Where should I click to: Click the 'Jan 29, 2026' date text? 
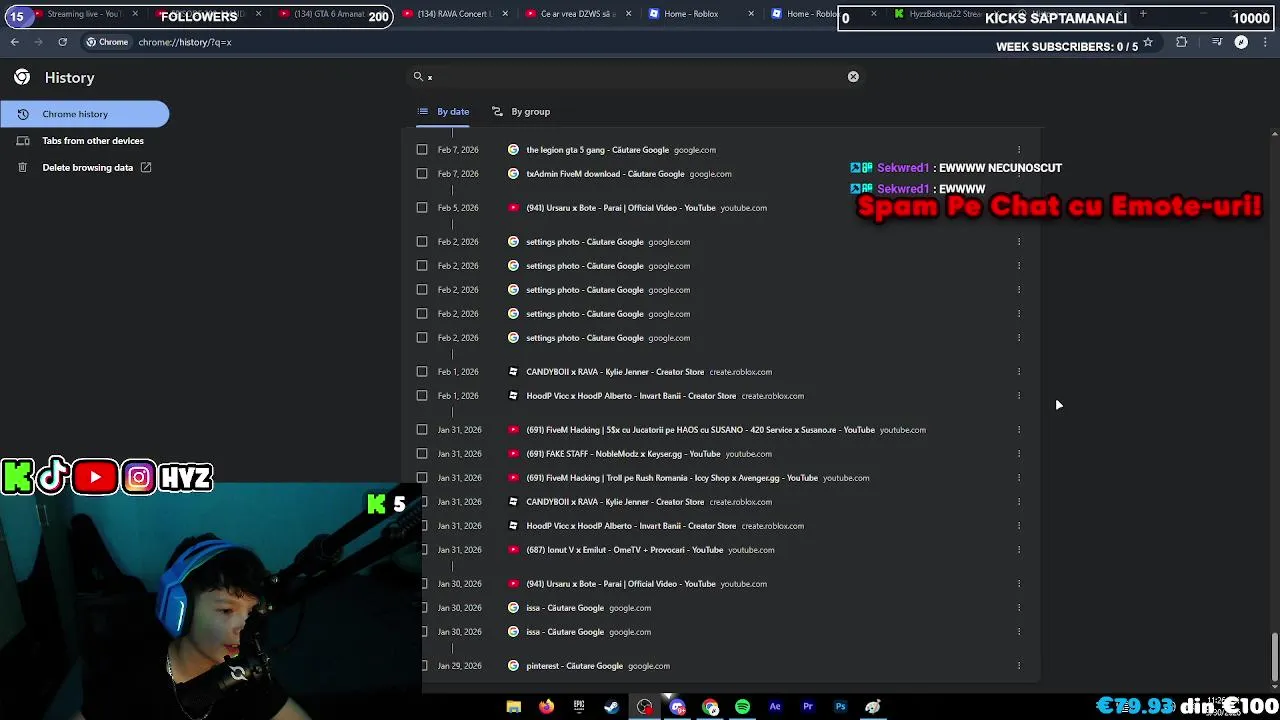pyautogui.click(x=459, y=666)
